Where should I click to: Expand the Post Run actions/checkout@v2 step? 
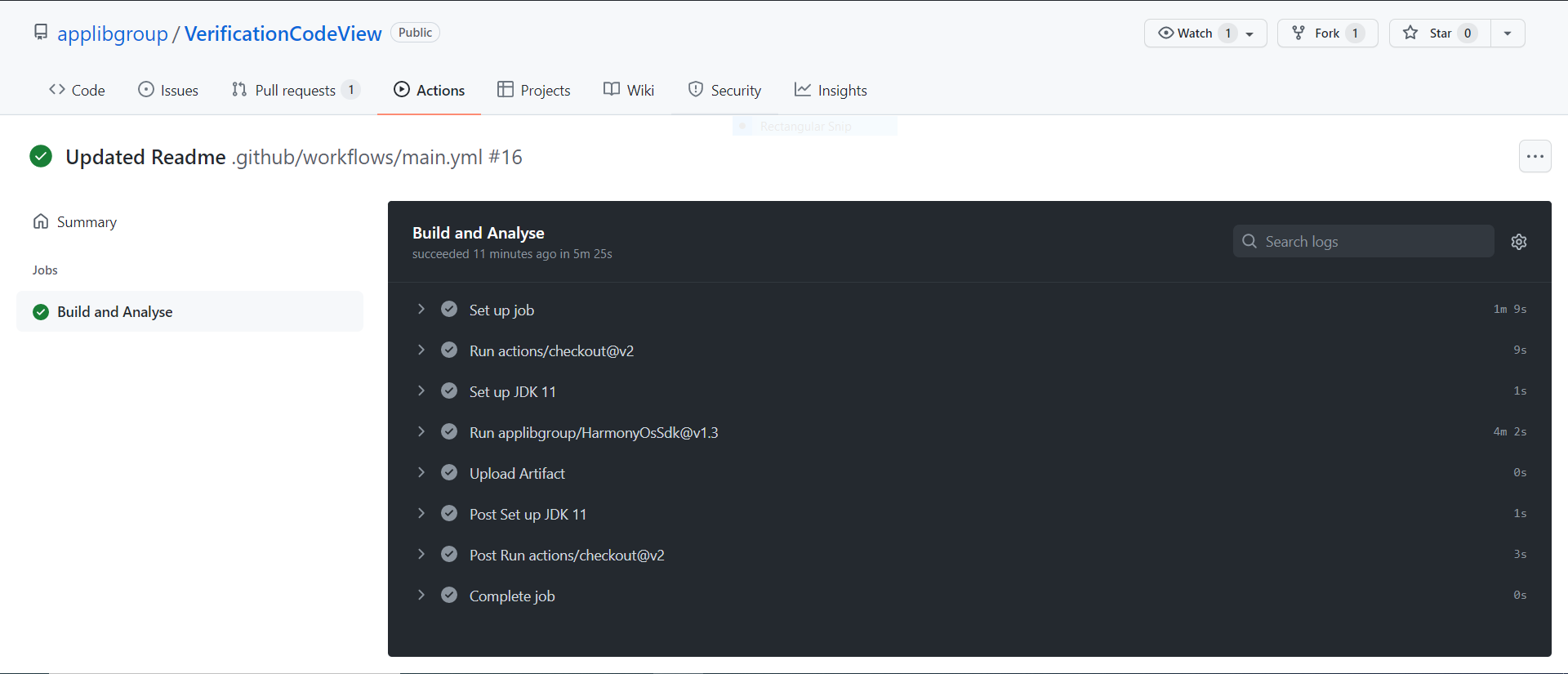pyautogui.click(x=421, y=554)
